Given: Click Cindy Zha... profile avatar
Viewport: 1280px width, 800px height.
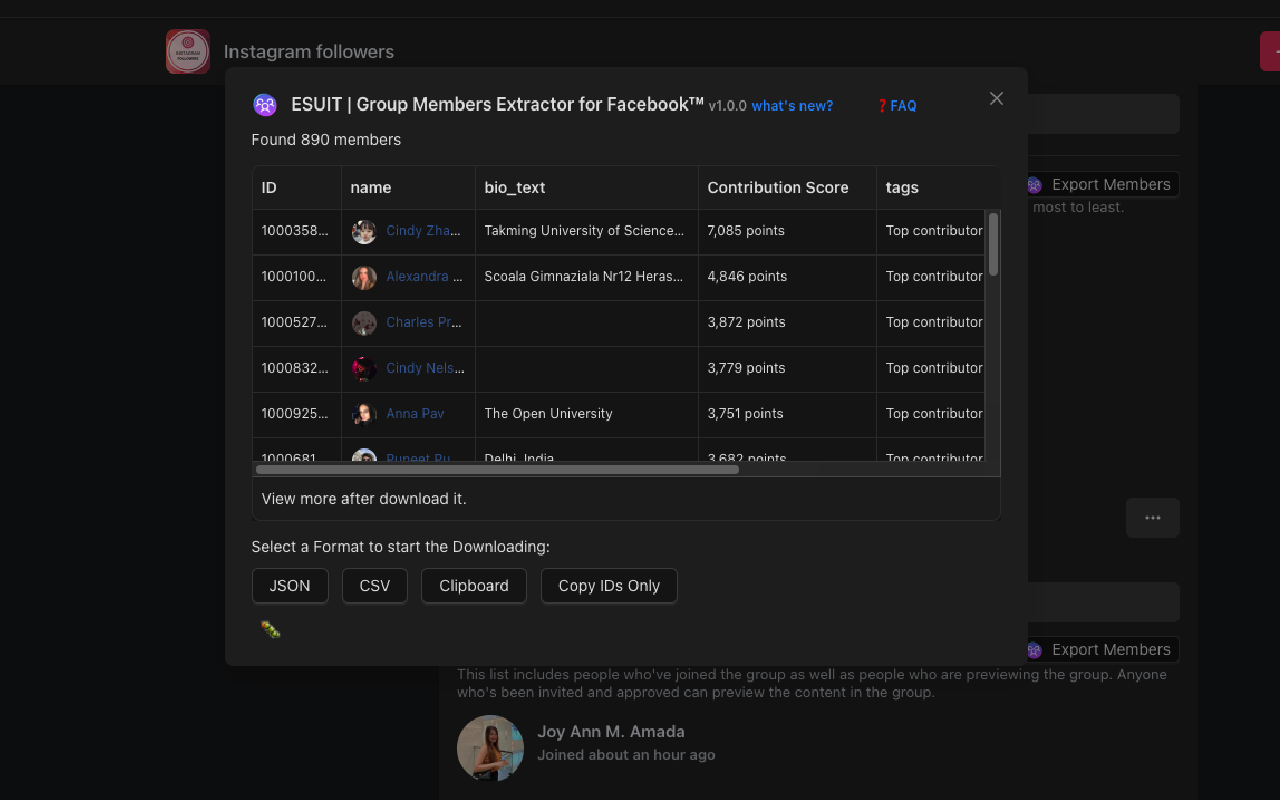Looking at the screenshot, I should (x=364, y=231).
